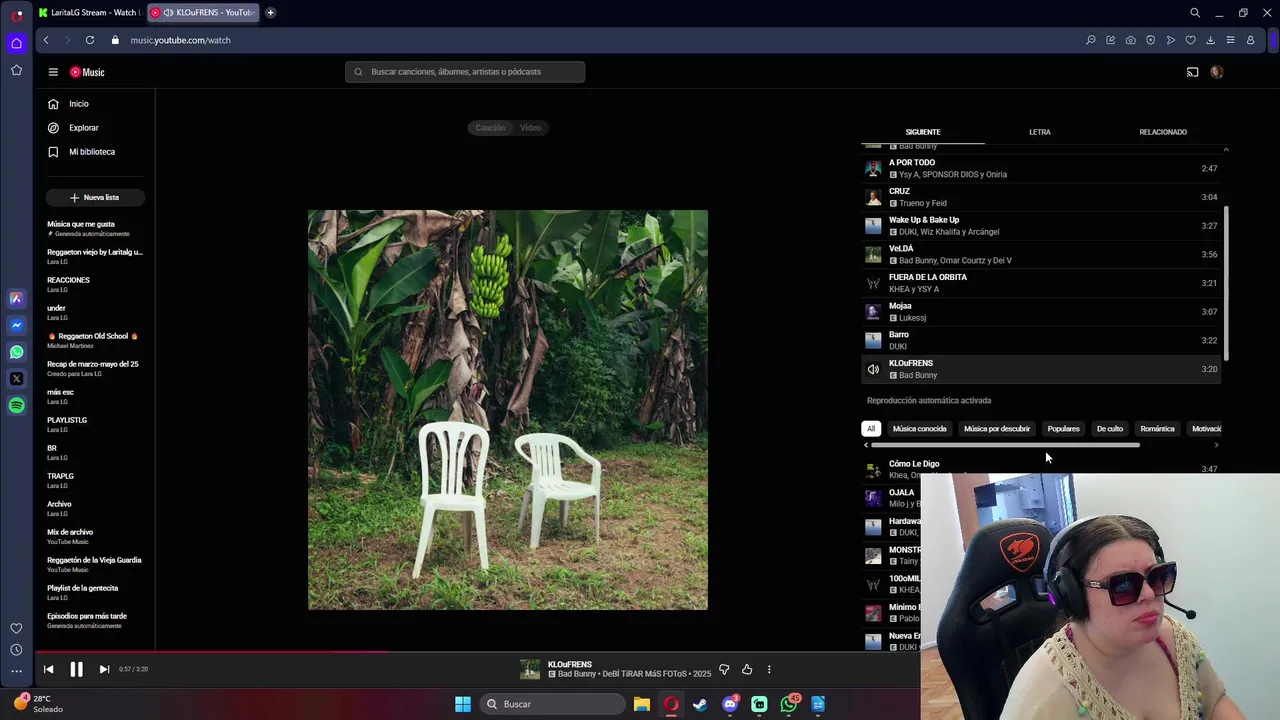This screenshot has height=720, width=1280.
Task: Play queue song A POR TODO
Action: pos(1040,168)
